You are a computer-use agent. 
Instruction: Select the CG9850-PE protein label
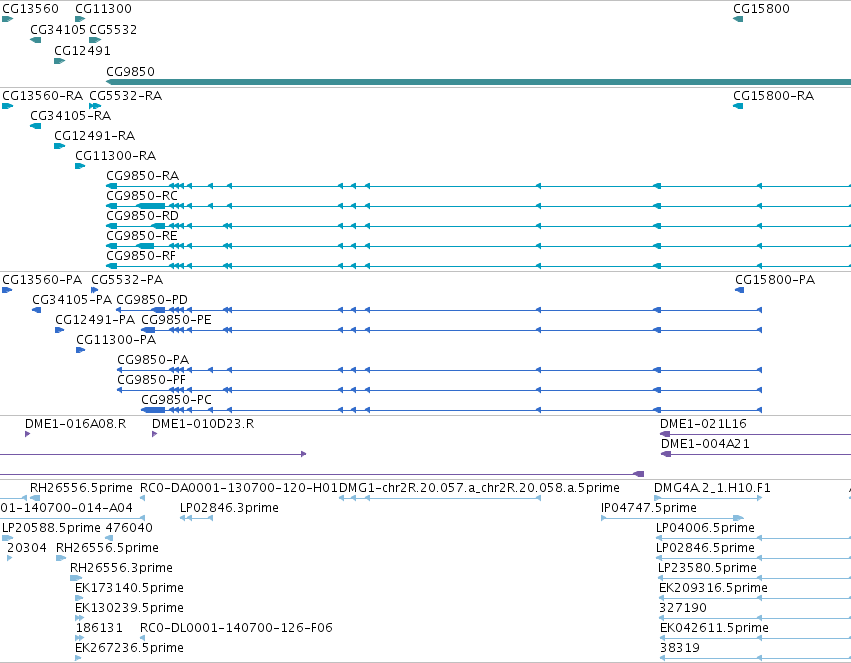pyautogui.click(x=176, y=320)
